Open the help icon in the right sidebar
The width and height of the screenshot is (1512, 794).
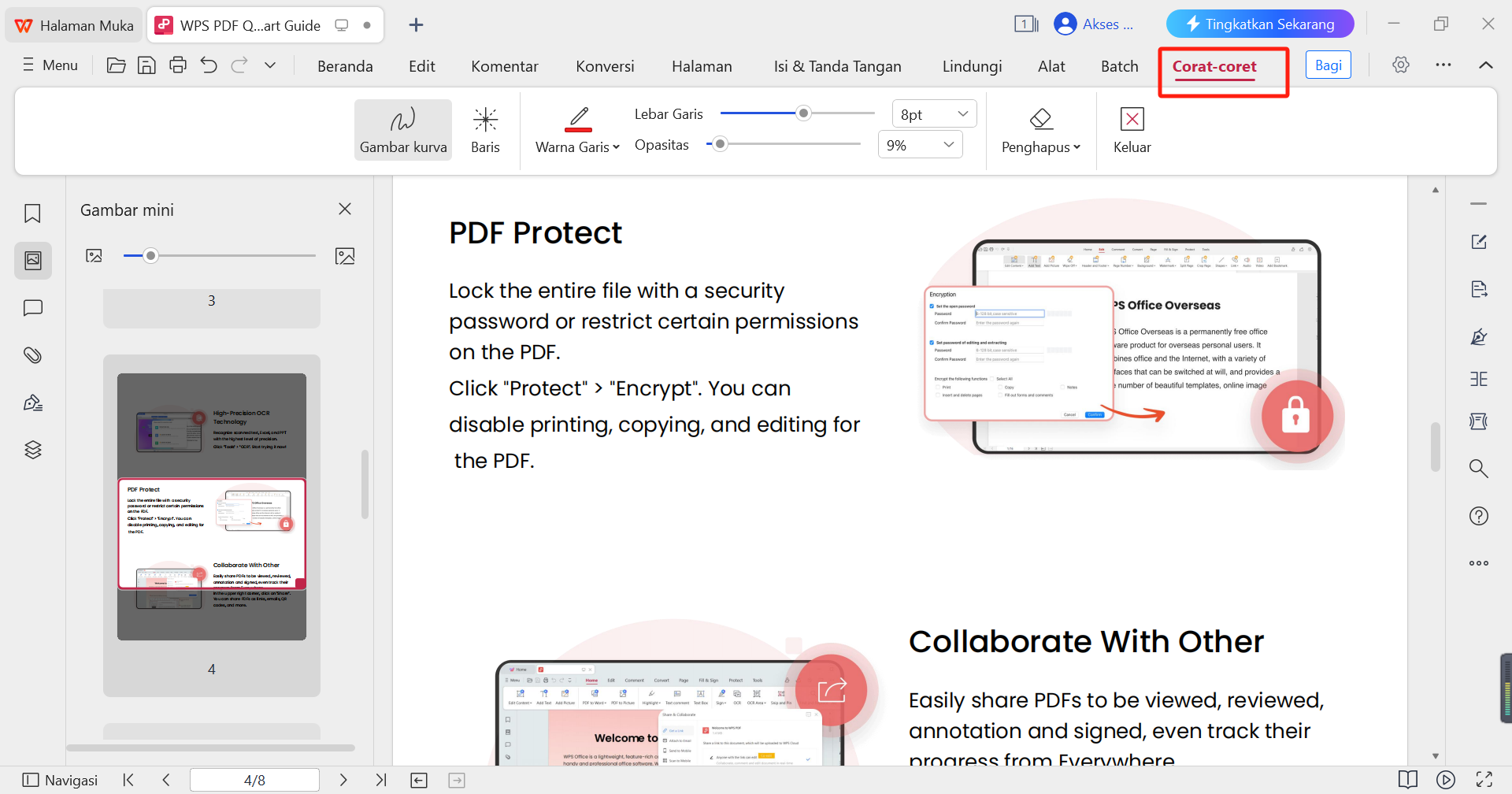(x=1479, y=515)
